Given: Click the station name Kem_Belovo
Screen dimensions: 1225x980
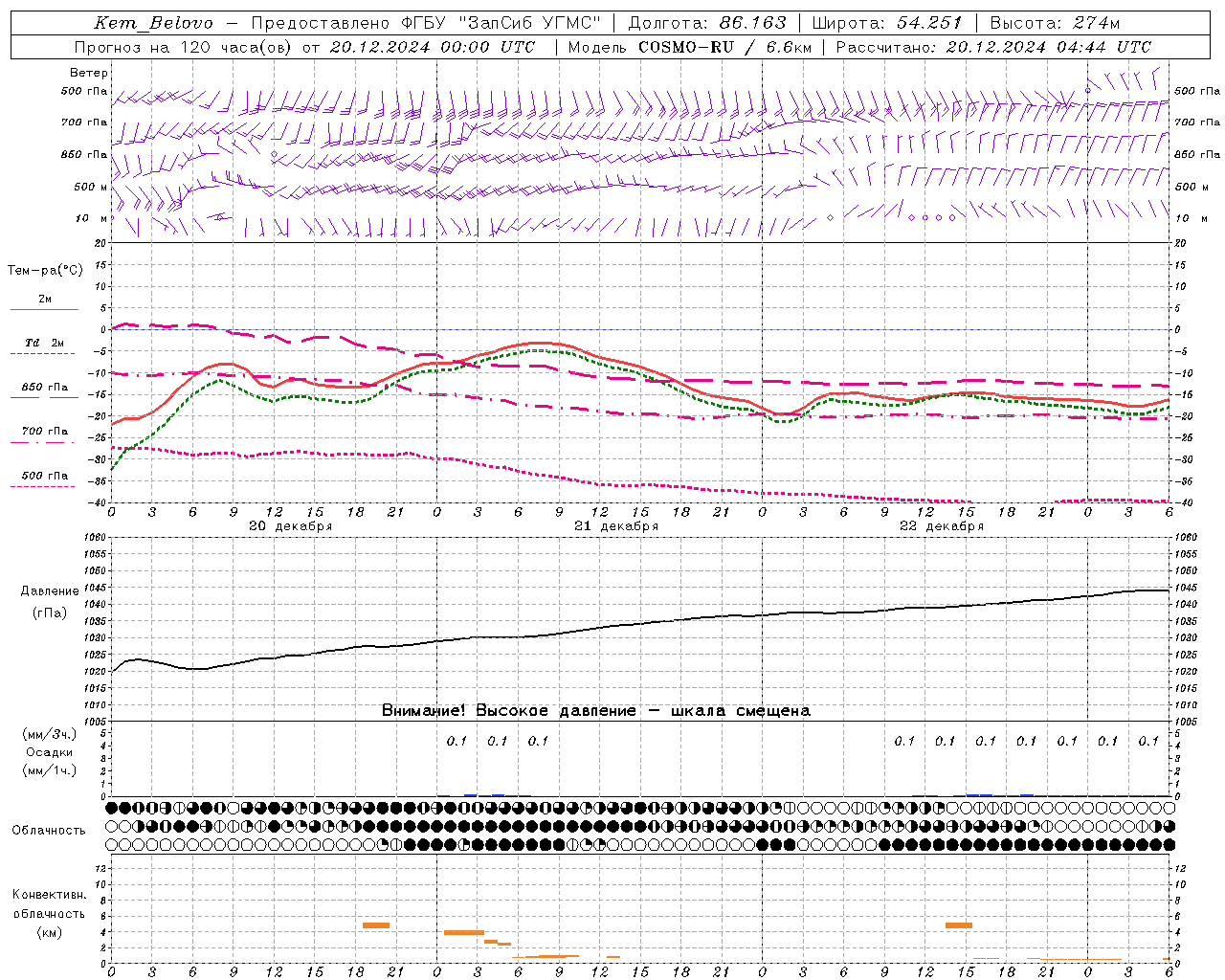Looking at the screenshot, I should tap(153, 23).
